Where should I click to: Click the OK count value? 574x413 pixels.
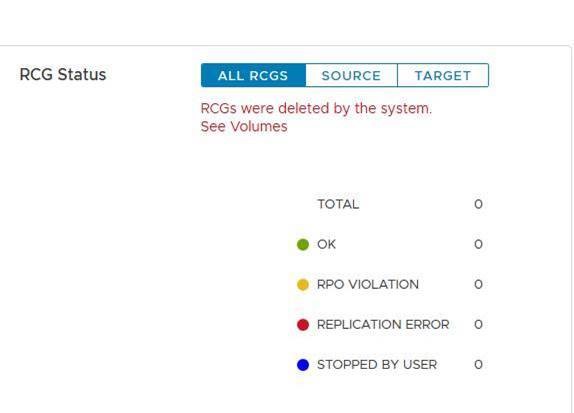coord(478,244)
